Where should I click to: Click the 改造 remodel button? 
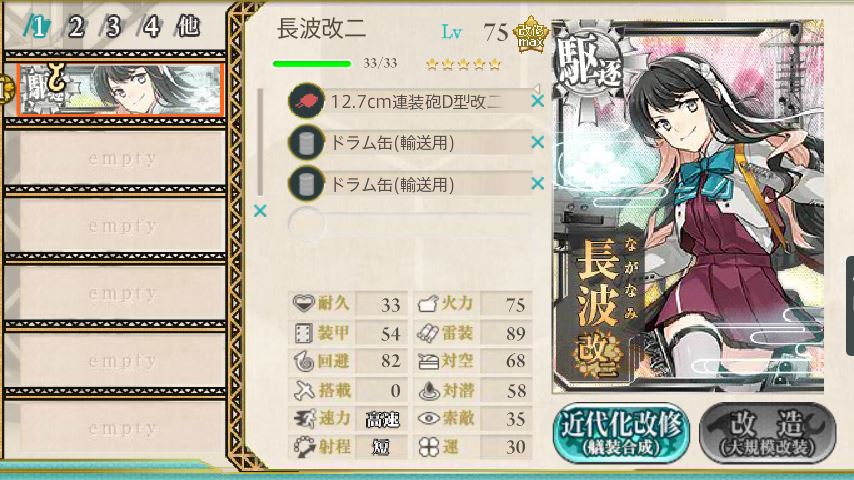767,433
